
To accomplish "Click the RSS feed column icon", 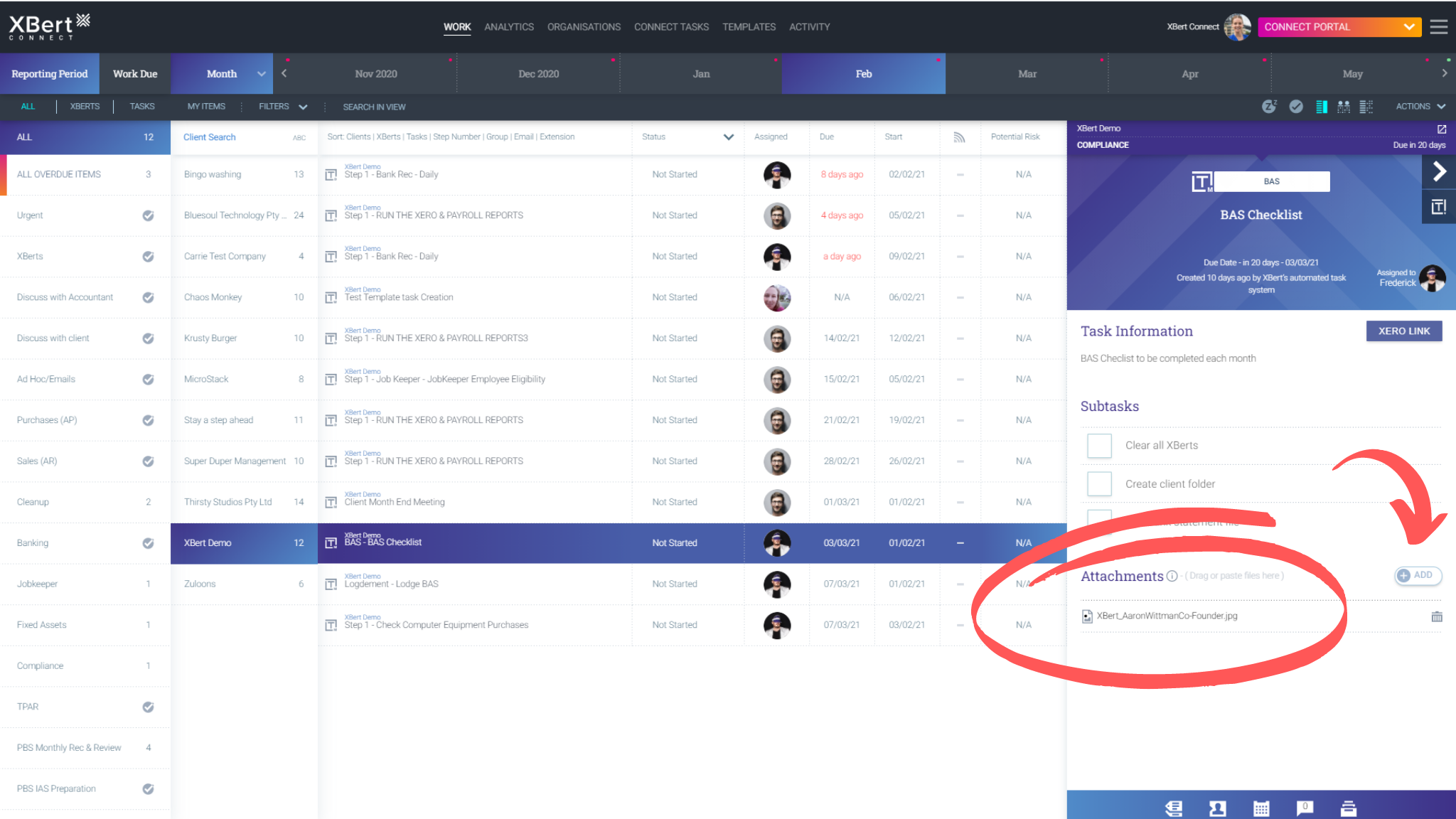I will pyautogui.click(x=959, y=137).
